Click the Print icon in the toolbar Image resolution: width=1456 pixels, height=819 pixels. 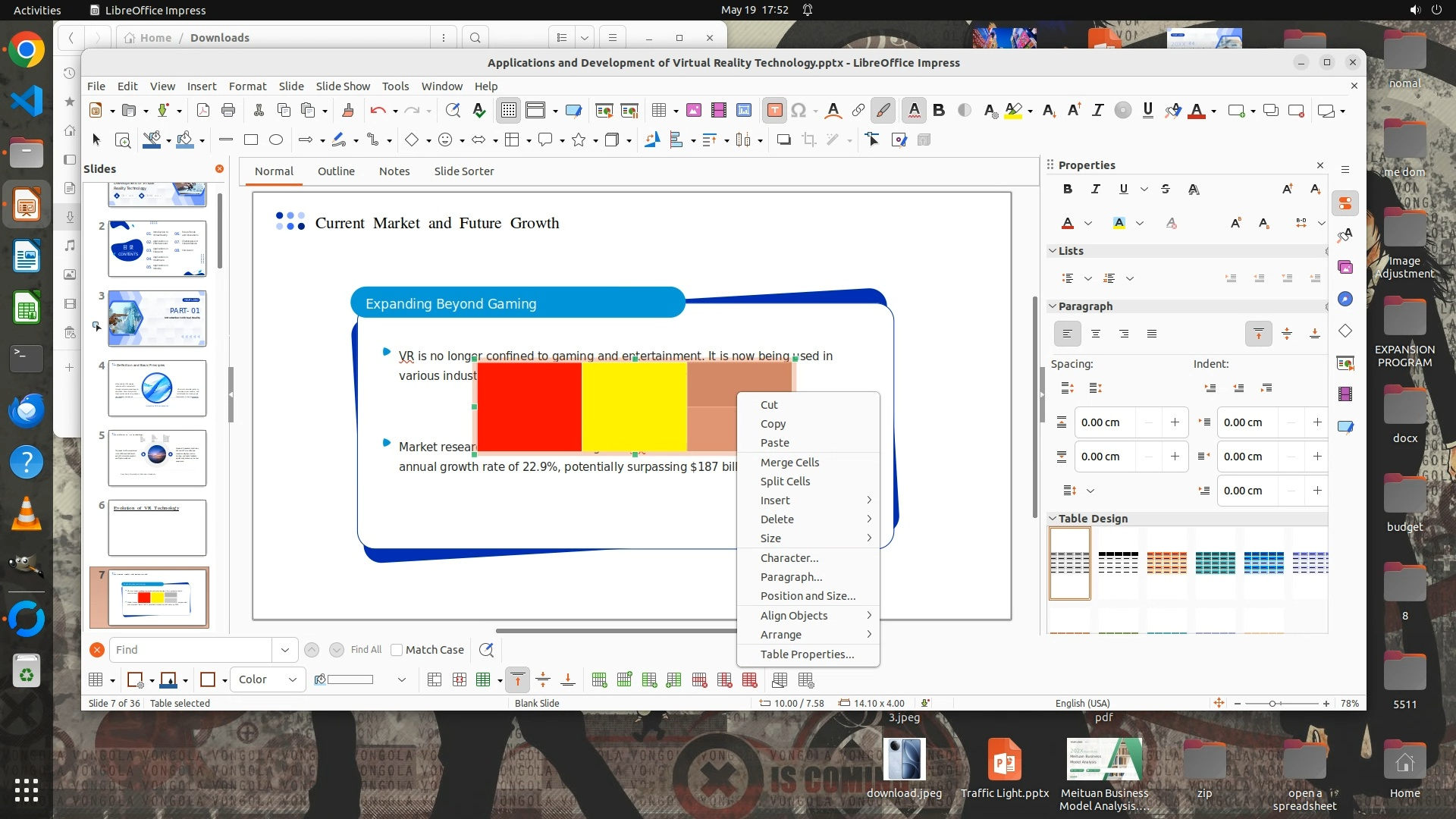click(x=228, y=111)
